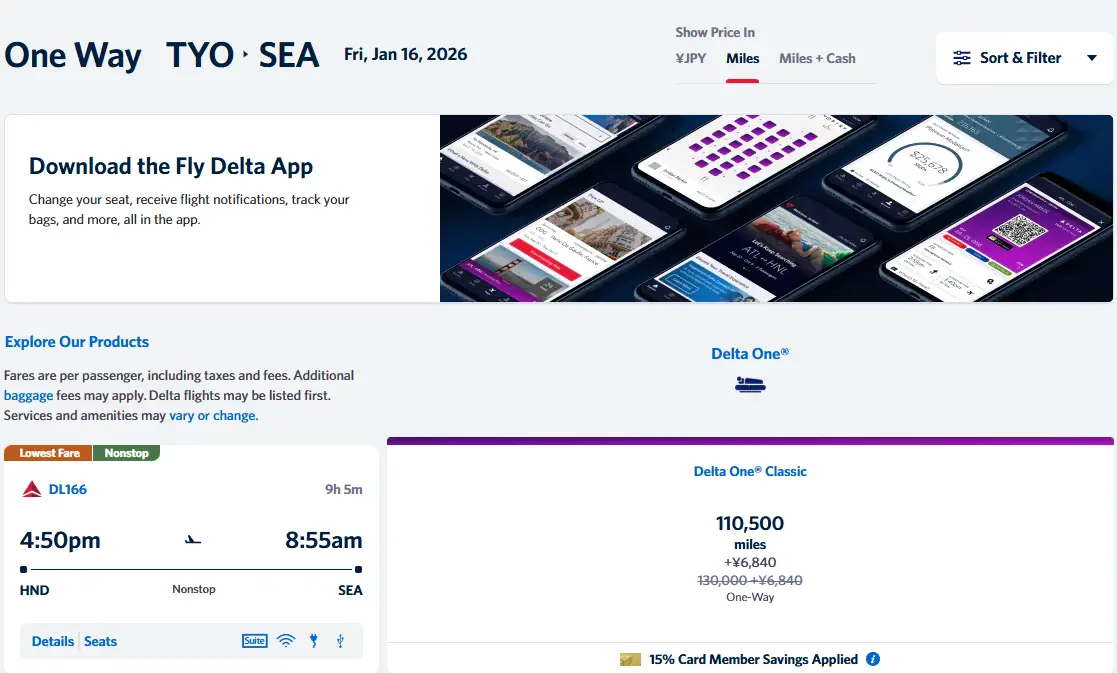Viewport: 1117px width, 673px height.
Task: Open flight DL166 link
Action: (68, 489)
